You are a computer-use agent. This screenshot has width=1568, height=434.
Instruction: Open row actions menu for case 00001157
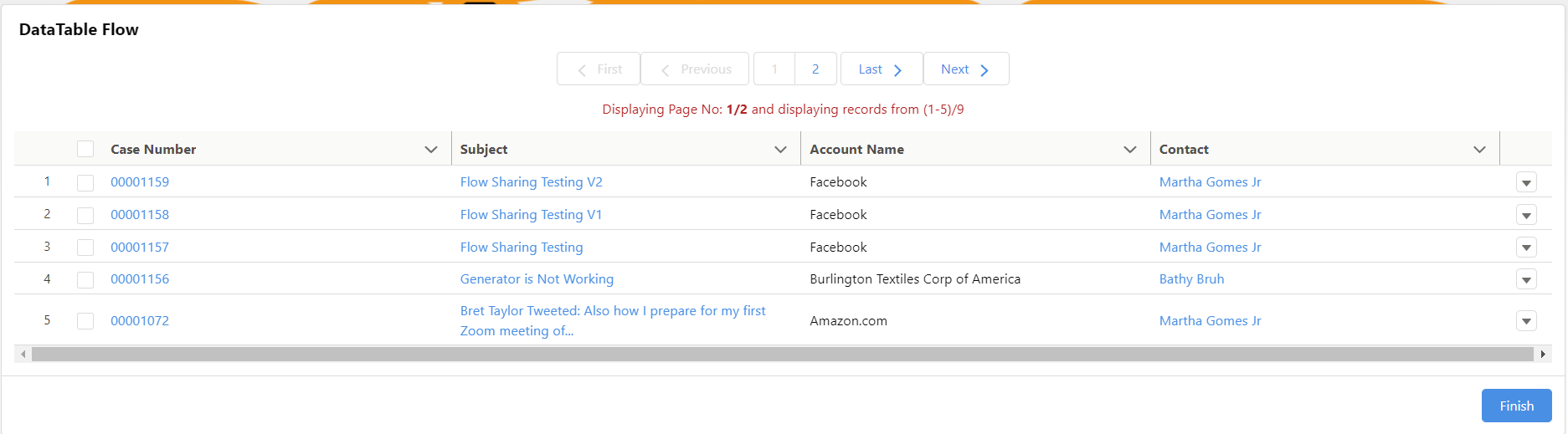point(1526,248)
